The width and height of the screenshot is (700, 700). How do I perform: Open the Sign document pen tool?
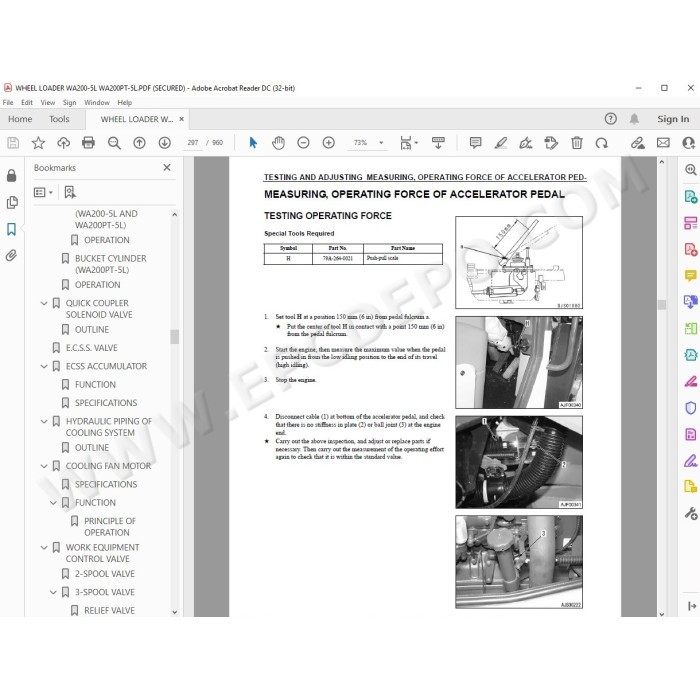point(526,143)
